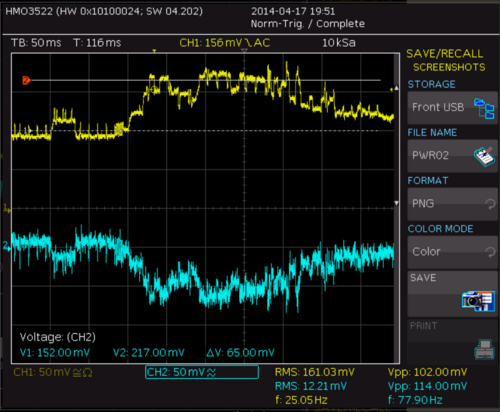Click the PRINT button
Screen dimensions: 500x412
point(452,341)
